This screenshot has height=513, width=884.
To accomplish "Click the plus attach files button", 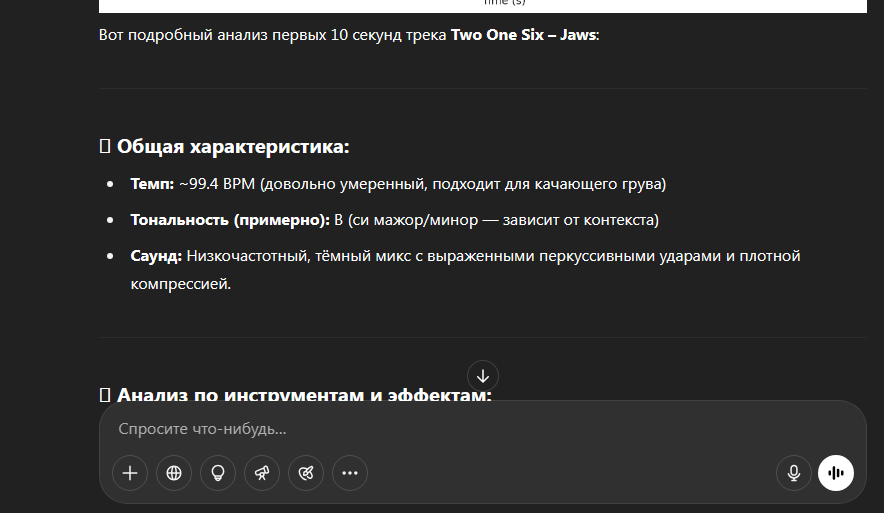I will [x=130, y=473].
